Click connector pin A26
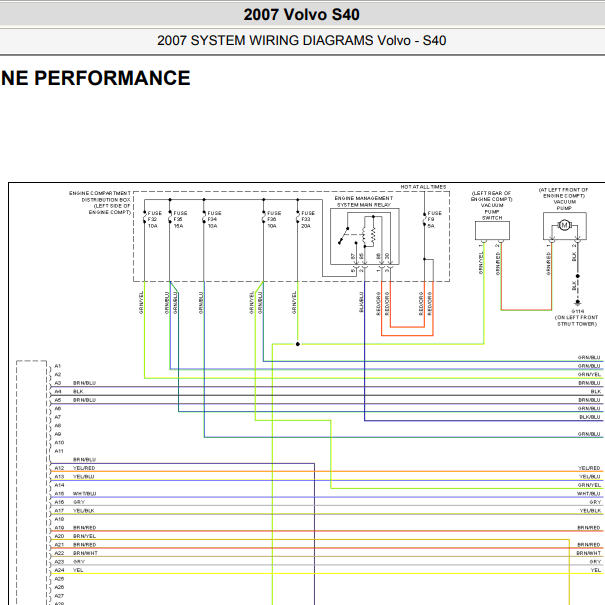The width and height of the screenshot is (605, 605). [x=59, y=587]
